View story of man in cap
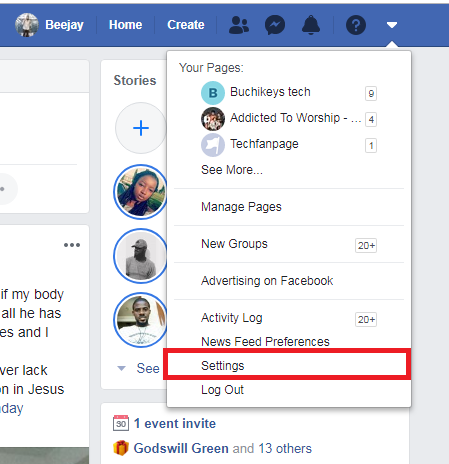This screenshot has height=464, width=449. click(x=141, y=256)
